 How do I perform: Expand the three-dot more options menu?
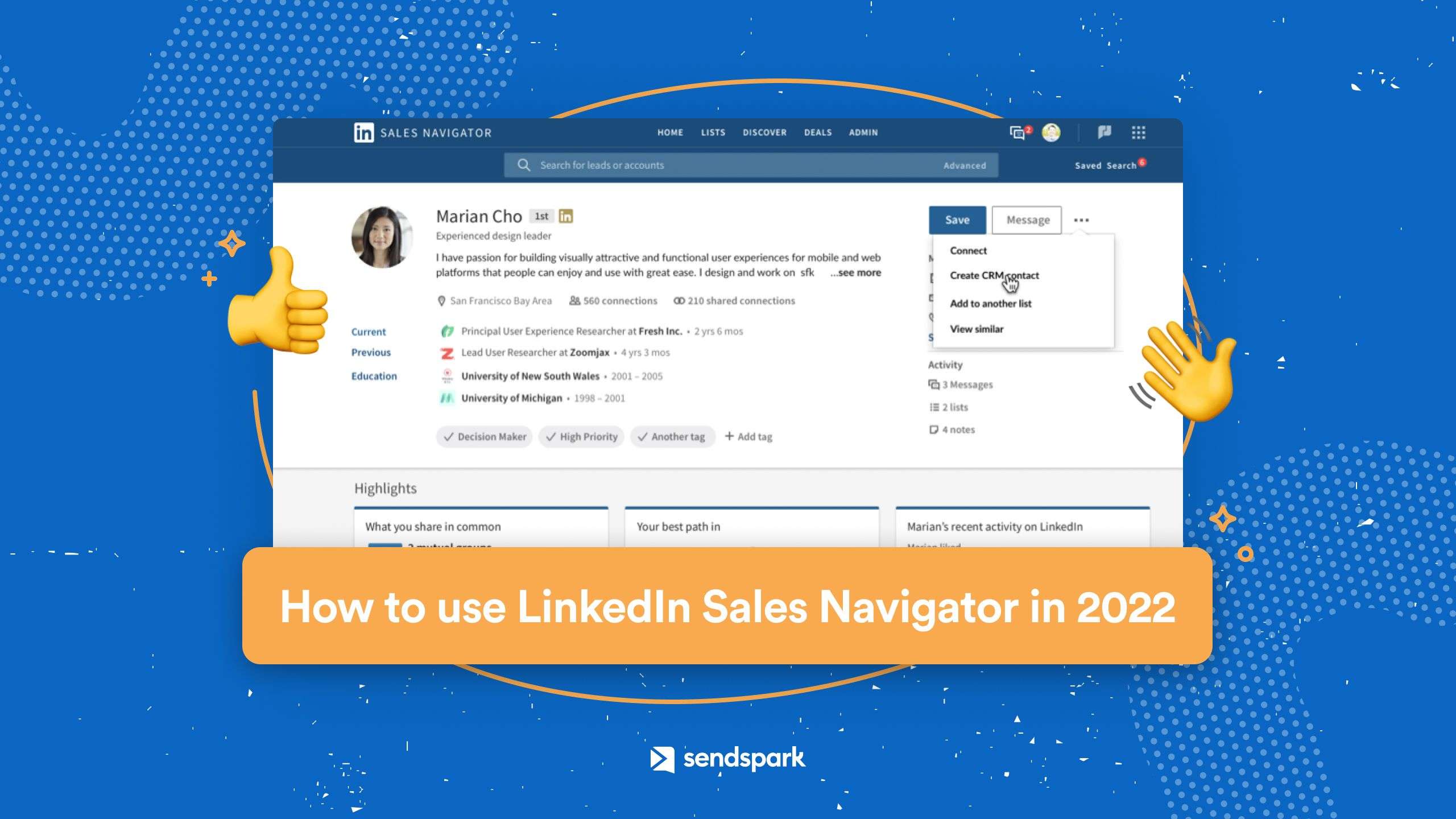tap(1081, 219)
